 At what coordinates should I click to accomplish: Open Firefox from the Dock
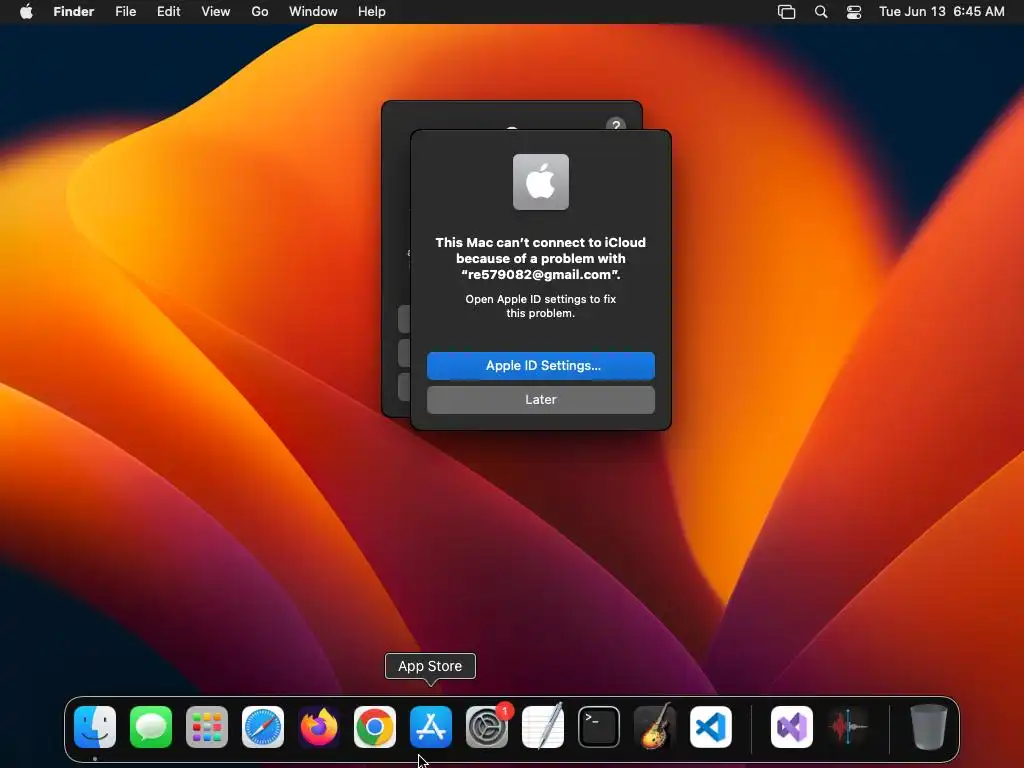point(319,727)
